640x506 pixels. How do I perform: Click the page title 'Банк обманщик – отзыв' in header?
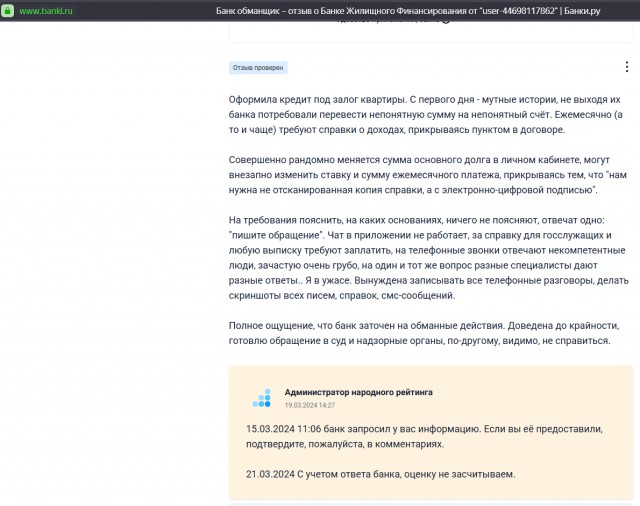tap(408, 11)
